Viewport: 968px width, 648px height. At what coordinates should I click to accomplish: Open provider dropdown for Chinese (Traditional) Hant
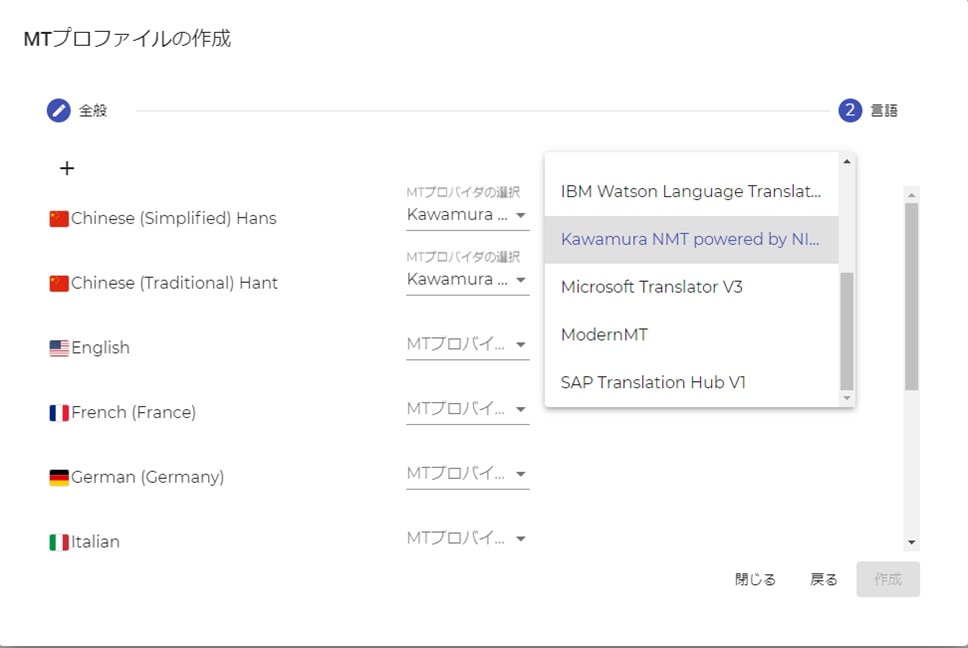click(467, 280)
